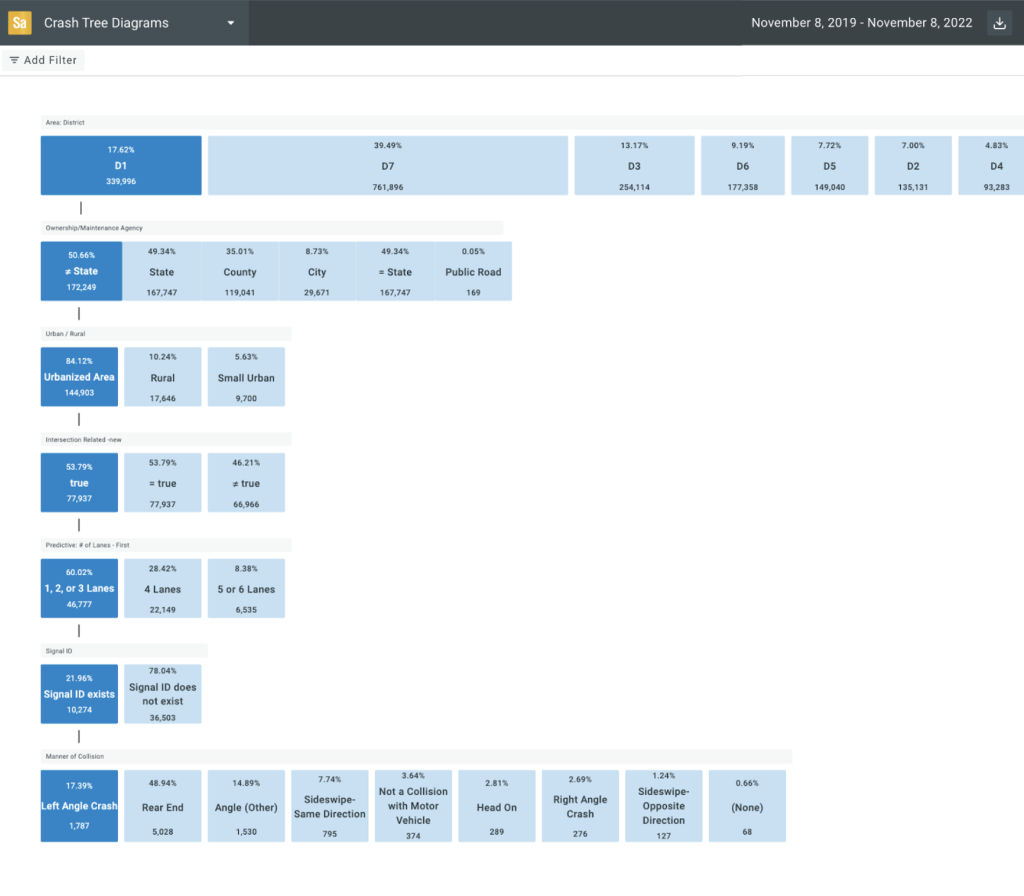Select the Right Angle Crash node
Image resolution: width=1024 pixels, height=896 pixels.
[580, 806]
